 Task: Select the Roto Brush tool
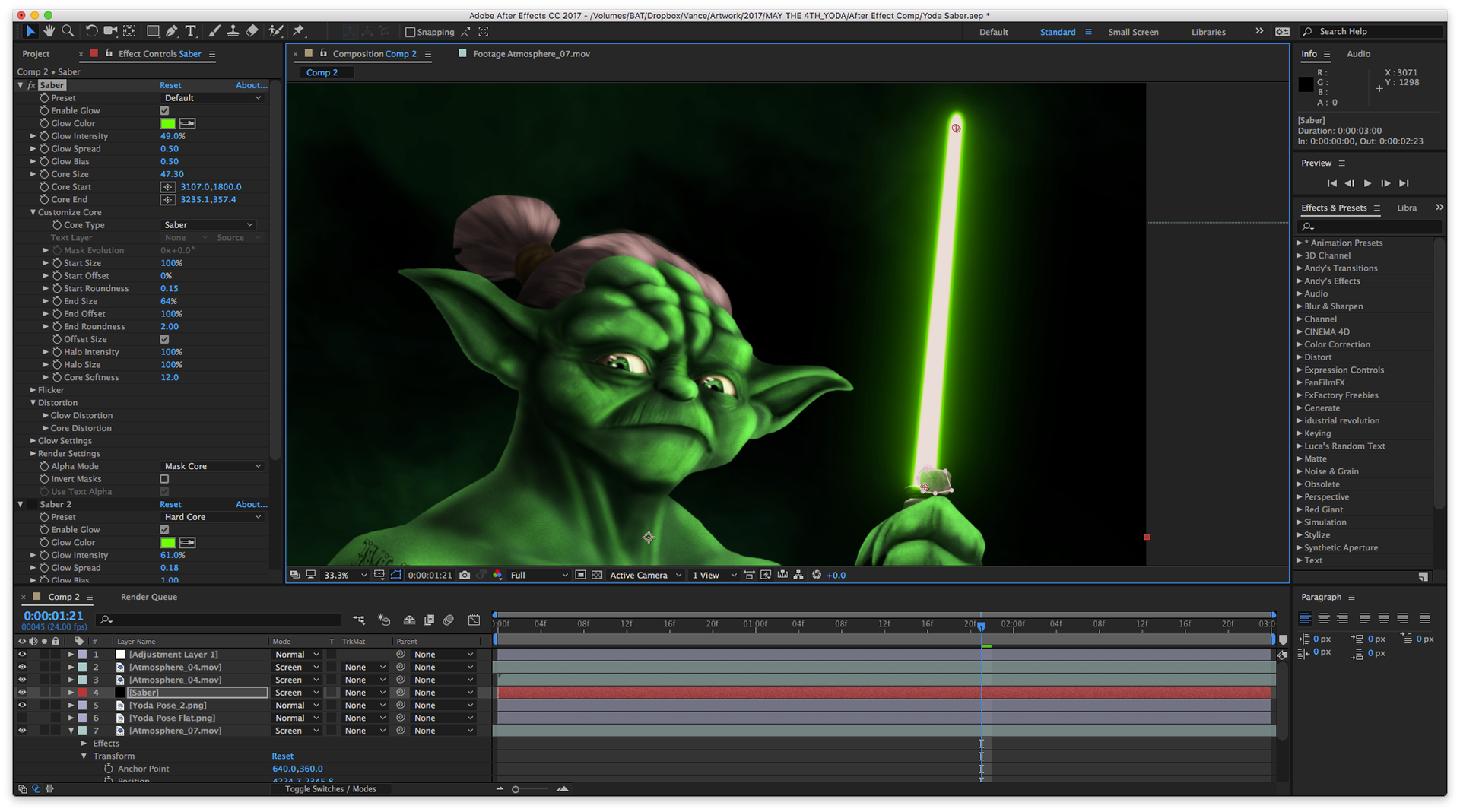pos(276,31)
